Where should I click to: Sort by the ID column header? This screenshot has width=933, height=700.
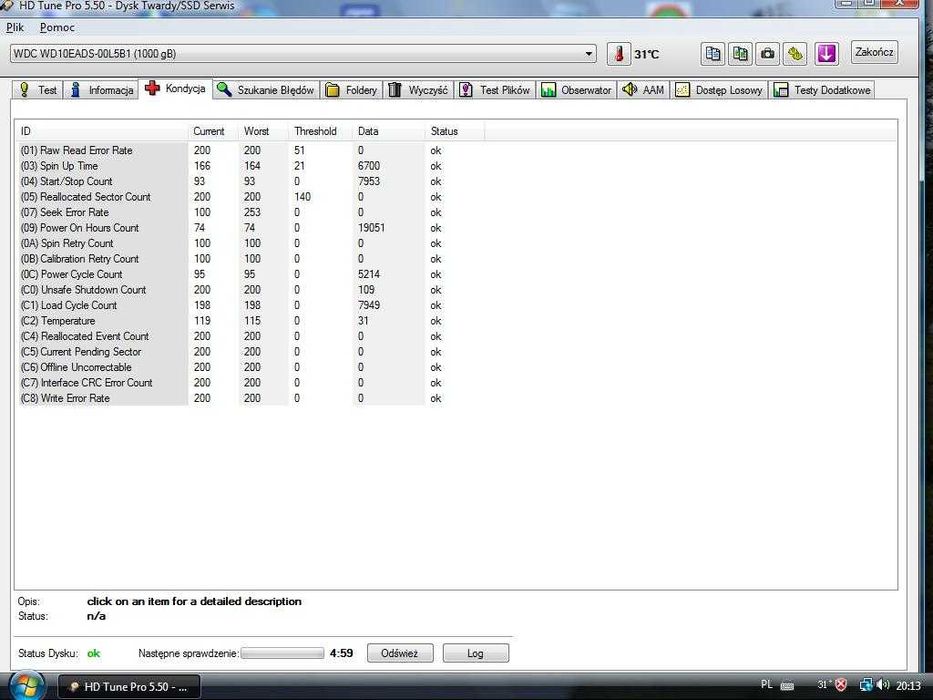click(x=101, y=131)
